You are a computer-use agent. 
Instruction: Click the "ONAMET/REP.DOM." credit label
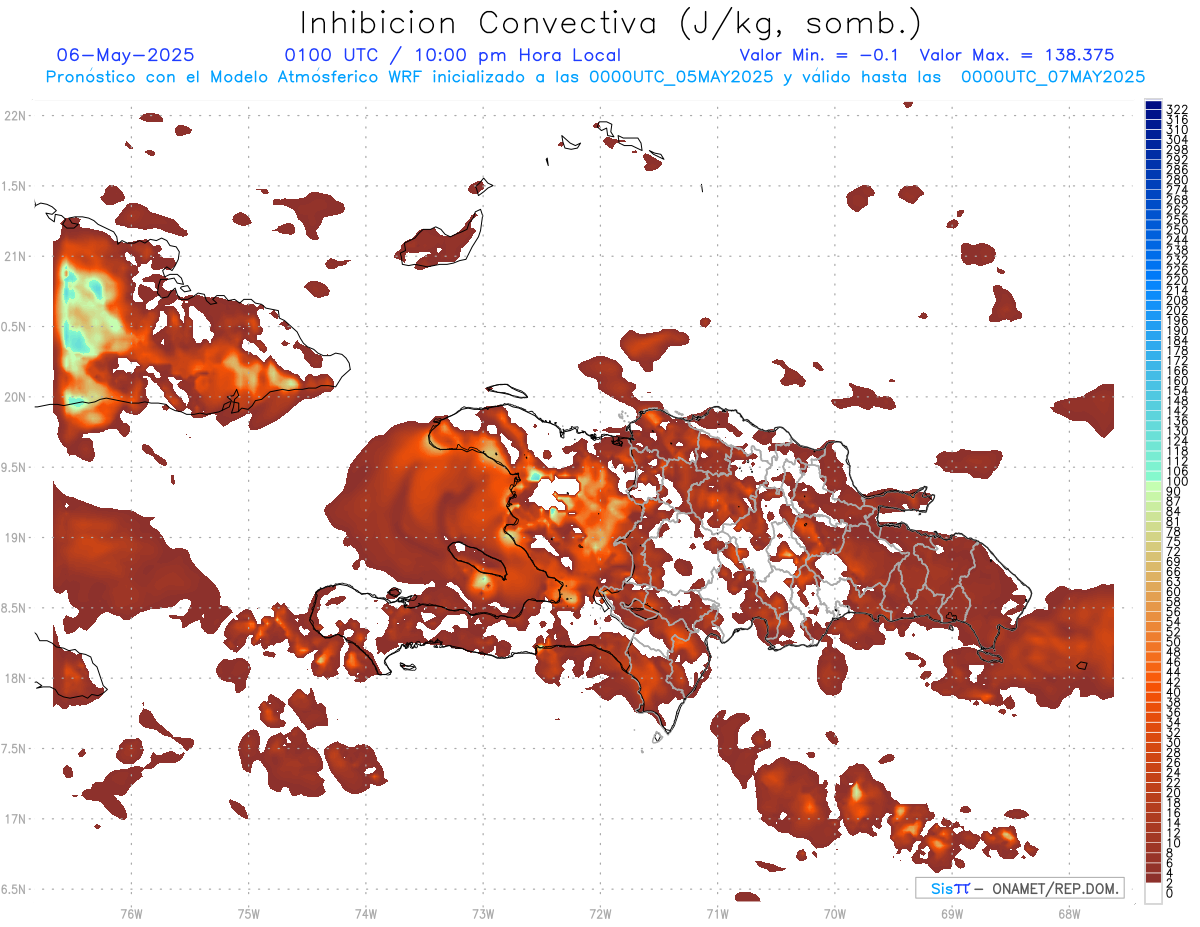(x=1055, y=888)
